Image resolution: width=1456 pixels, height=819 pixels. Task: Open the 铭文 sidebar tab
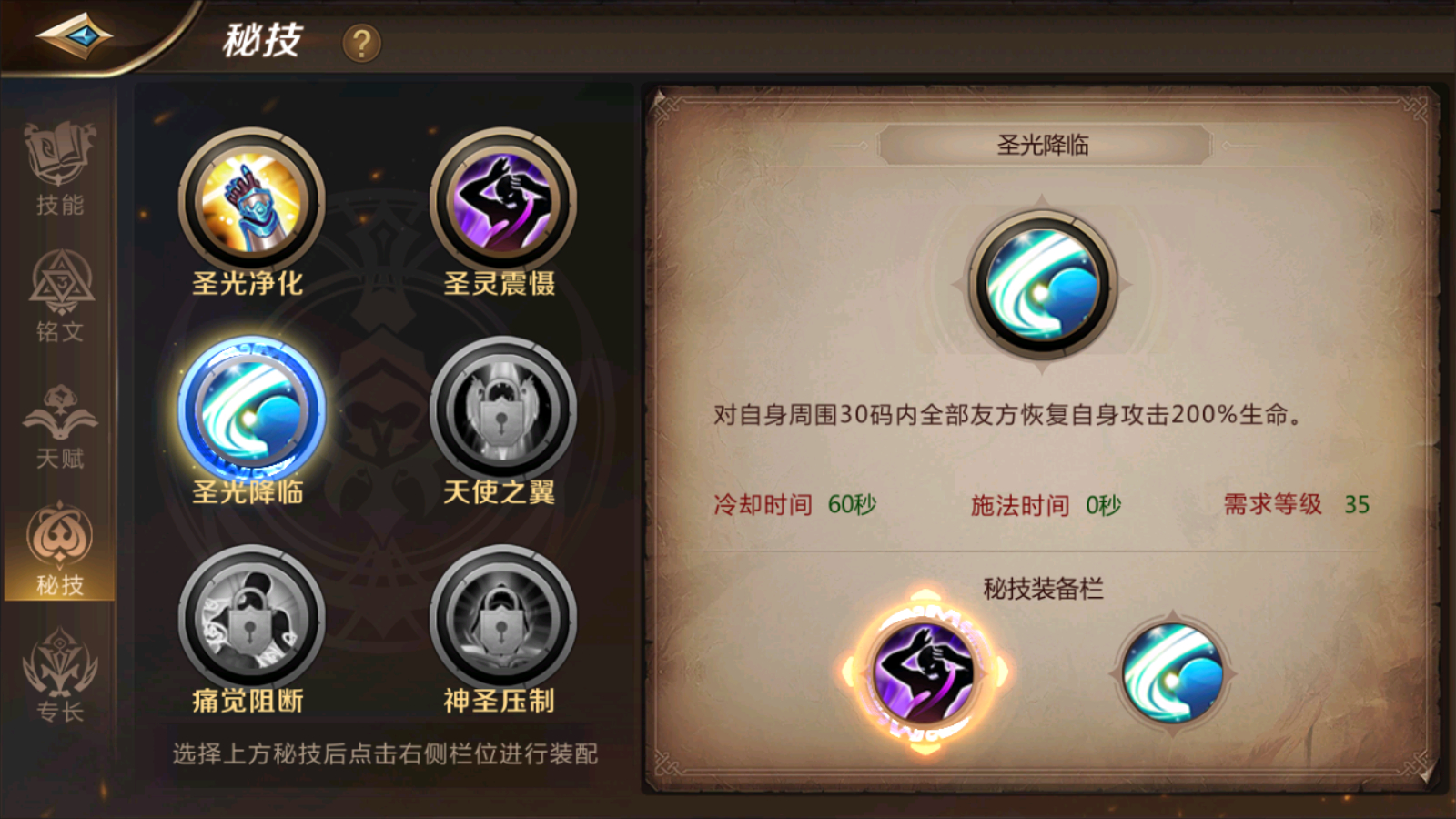60,297
